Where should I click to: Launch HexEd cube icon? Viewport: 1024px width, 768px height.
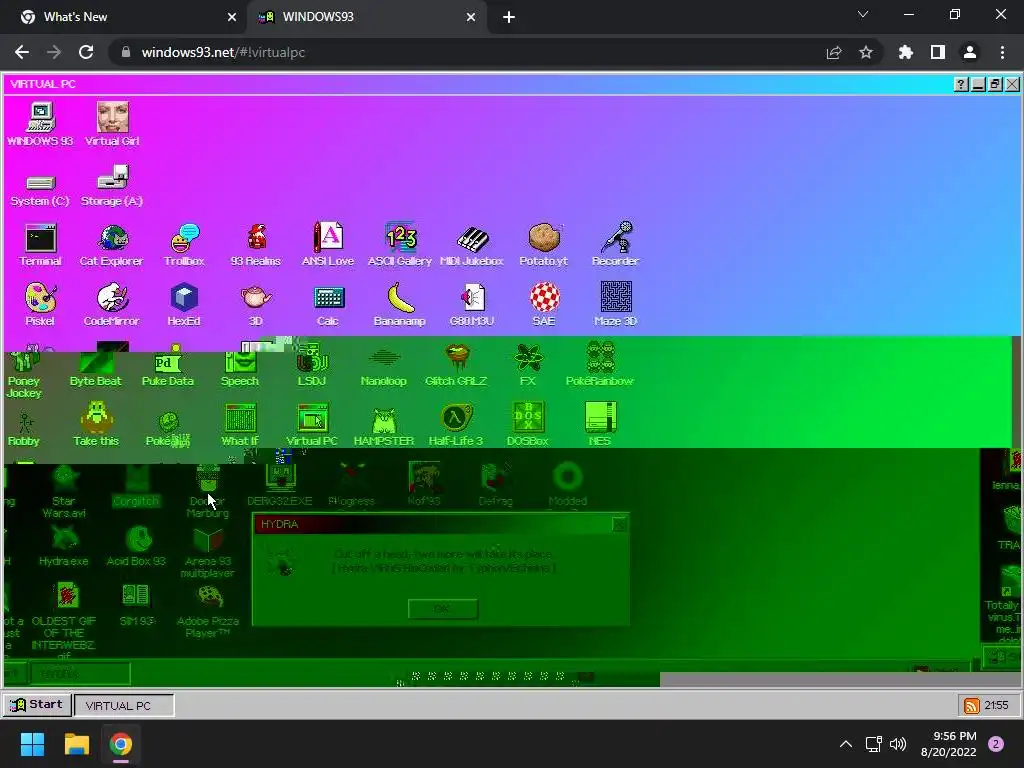pyautogui.click(x=184, y=304)
